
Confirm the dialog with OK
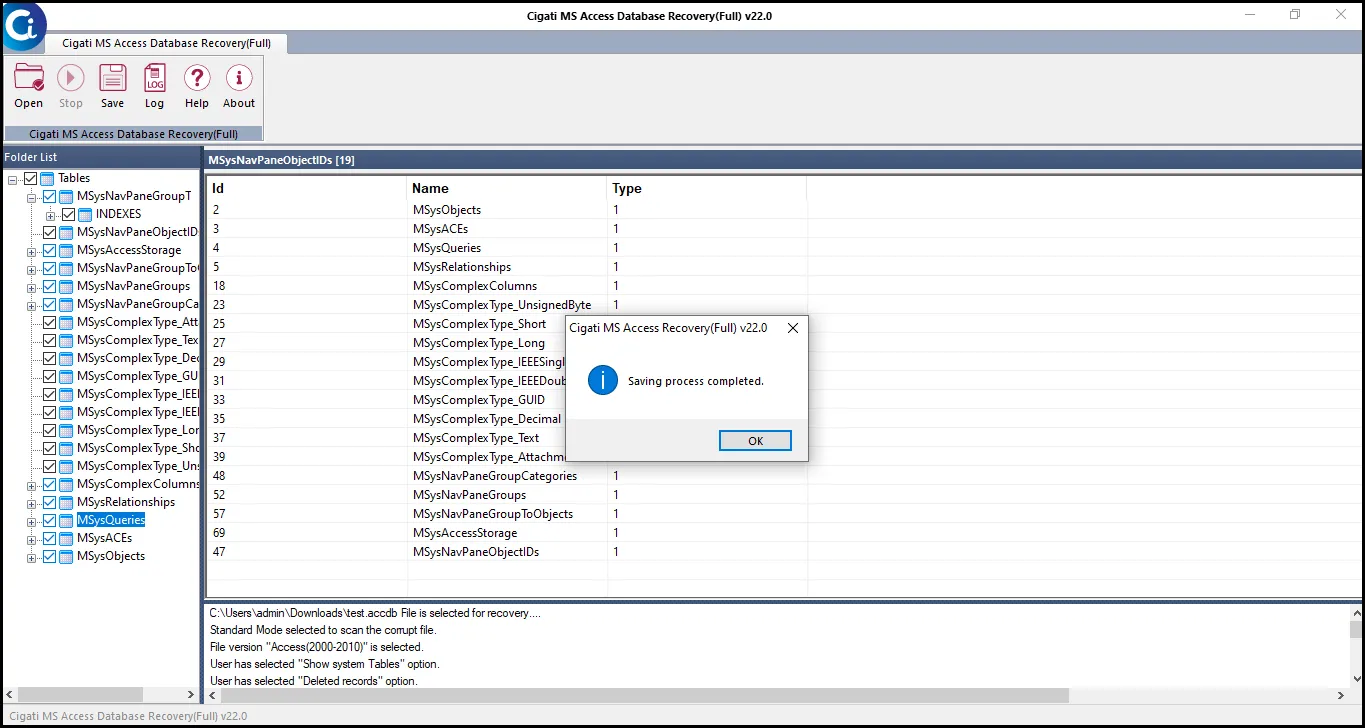click(x=755, y=441)
